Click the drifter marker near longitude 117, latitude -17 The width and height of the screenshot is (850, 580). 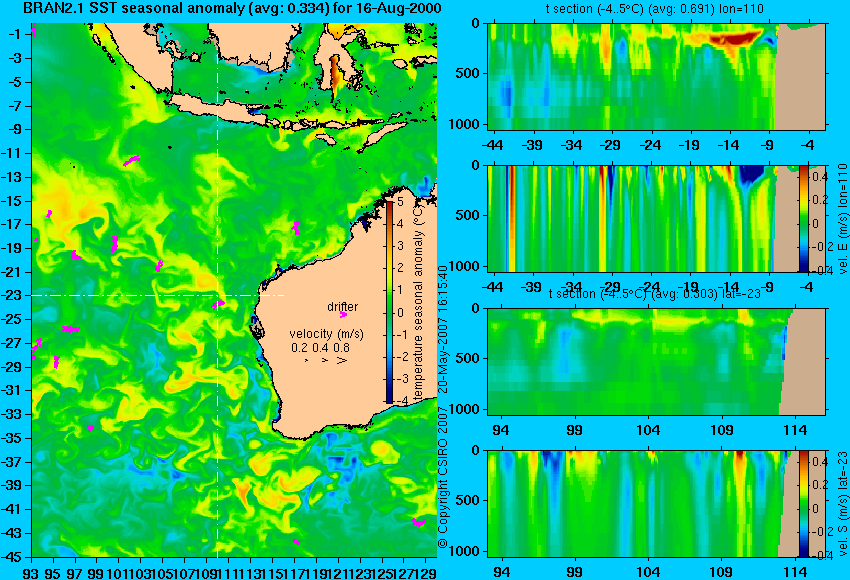296,227
